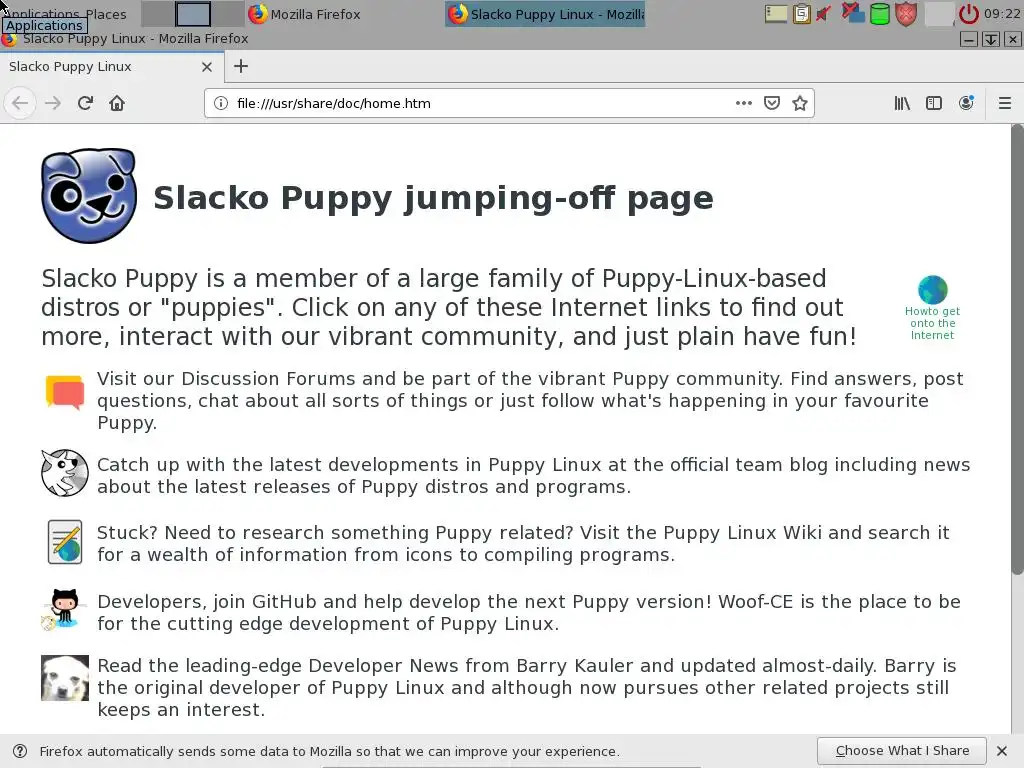
Task: Select the highlighted workspace in the pager
Action: click(x=193, y=14)
